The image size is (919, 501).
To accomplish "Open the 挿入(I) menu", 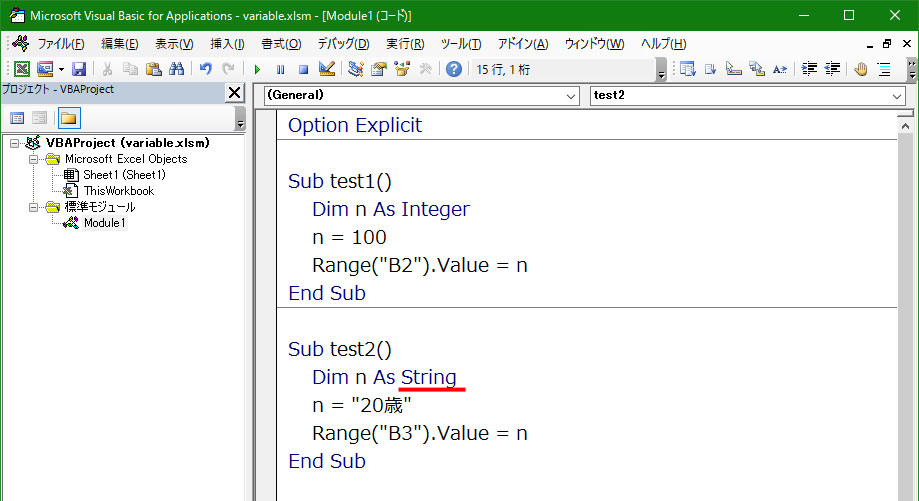I will 227,44.
